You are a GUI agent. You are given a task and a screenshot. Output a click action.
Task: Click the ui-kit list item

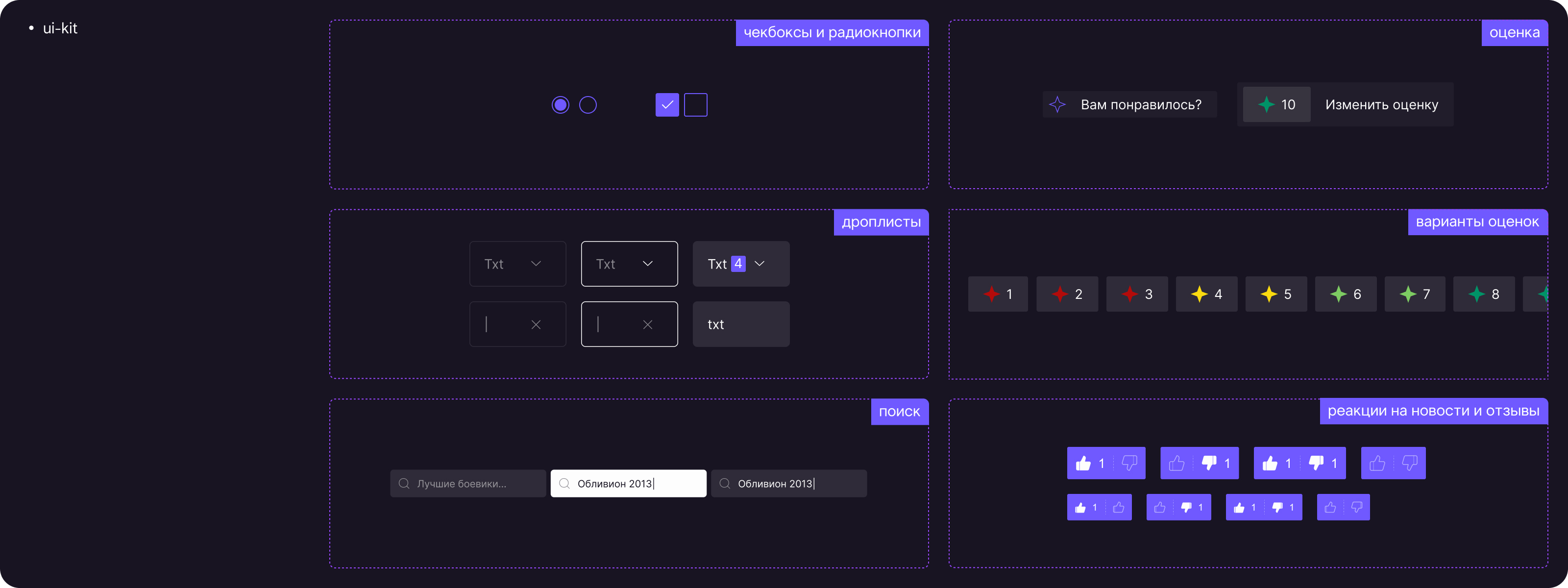(x=60, y=28)
